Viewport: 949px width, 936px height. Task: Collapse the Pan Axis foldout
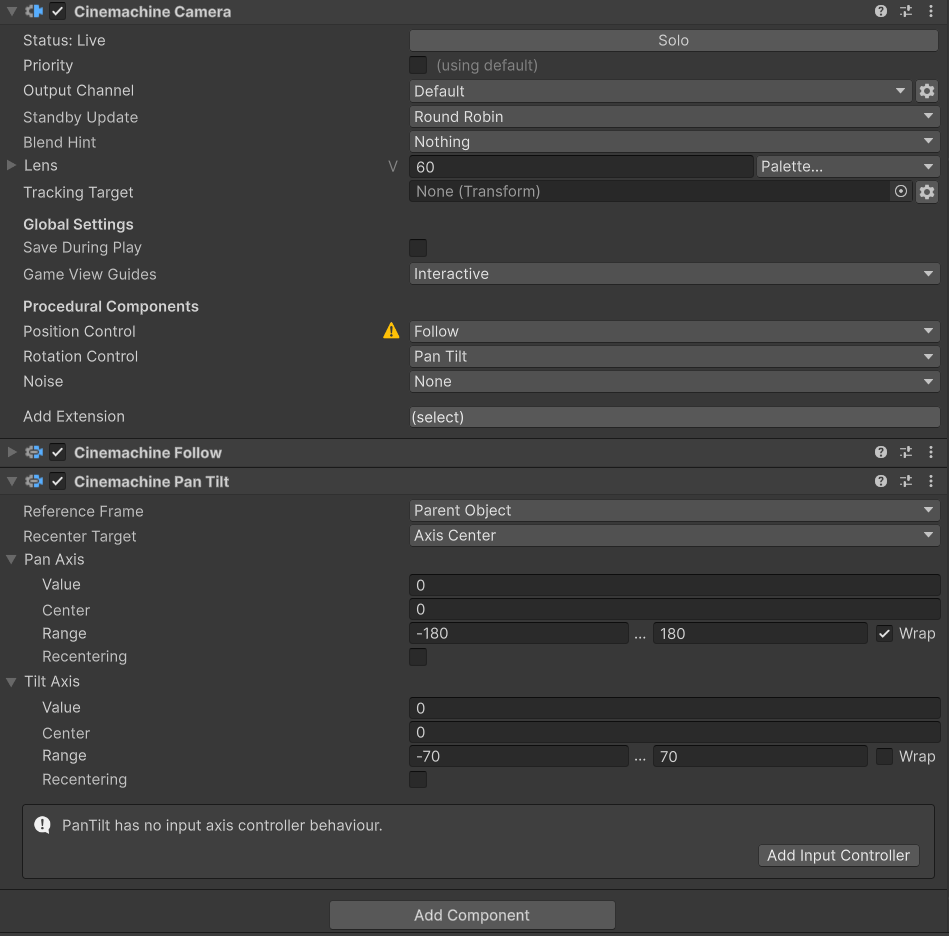11,559
